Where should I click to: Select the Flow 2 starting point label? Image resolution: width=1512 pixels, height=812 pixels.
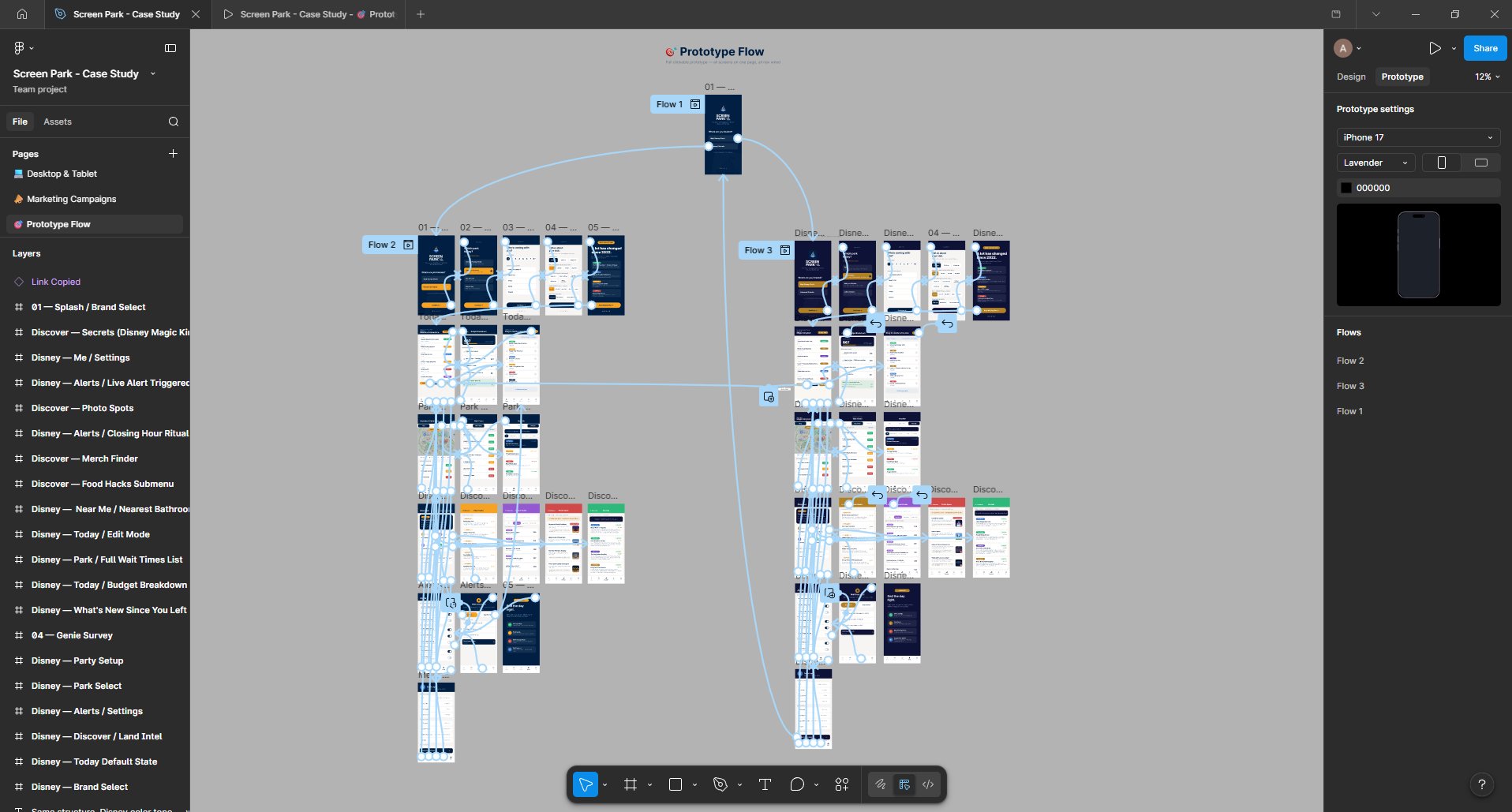pyautogui.click(x=382, y=245)
